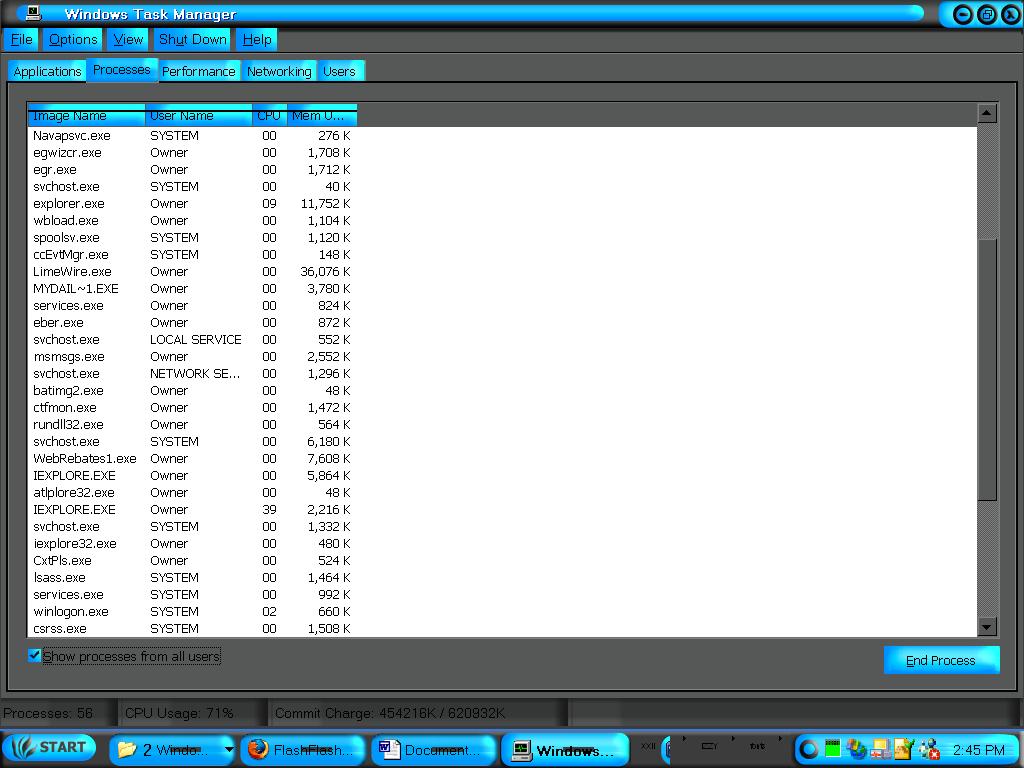1024x768 pixels.
Task: Open the Help menu
Action: pos(257,39)
